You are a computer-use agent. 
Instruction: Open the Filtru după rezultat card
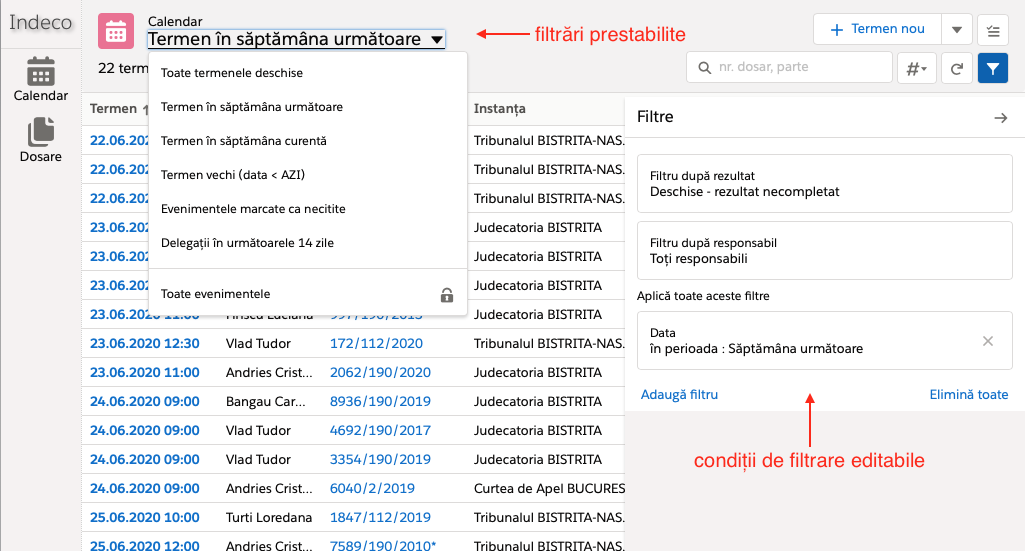(824, 183)
